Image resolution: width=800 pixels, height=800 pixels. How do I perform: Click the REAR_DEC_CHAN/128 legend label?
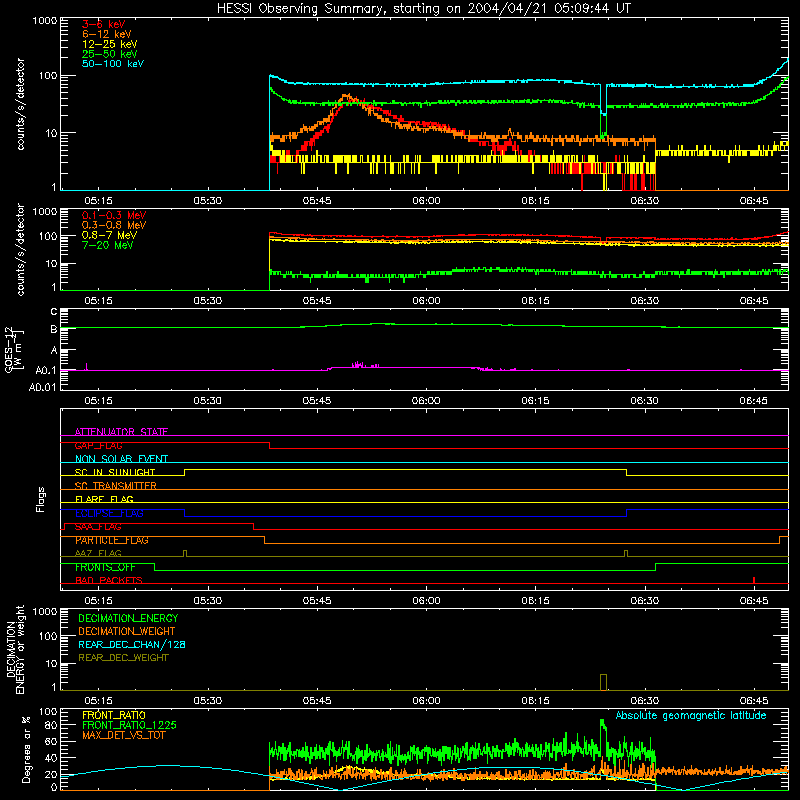[x=132, y=644]
